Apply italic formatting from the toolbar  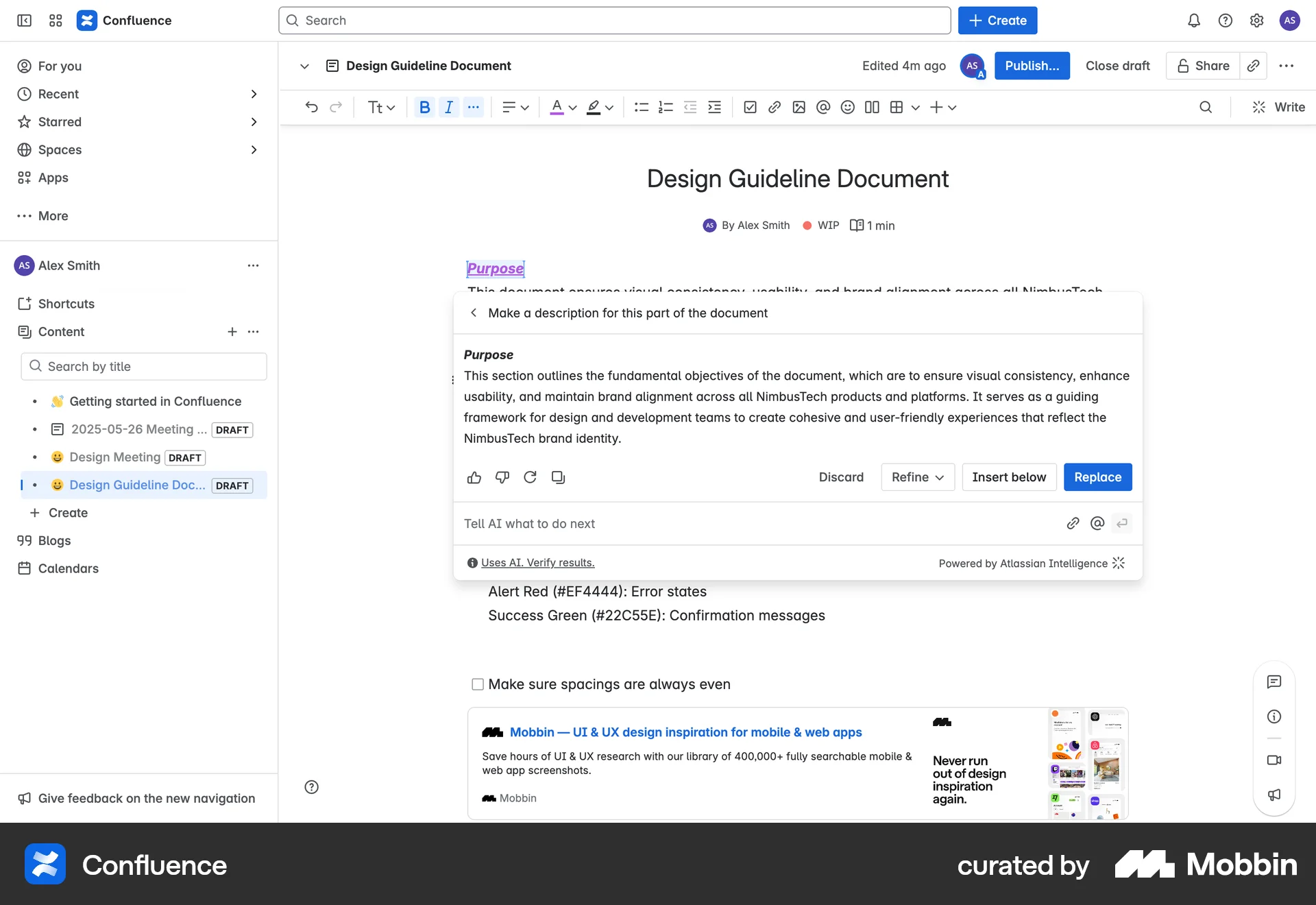(x=449, y=107)
